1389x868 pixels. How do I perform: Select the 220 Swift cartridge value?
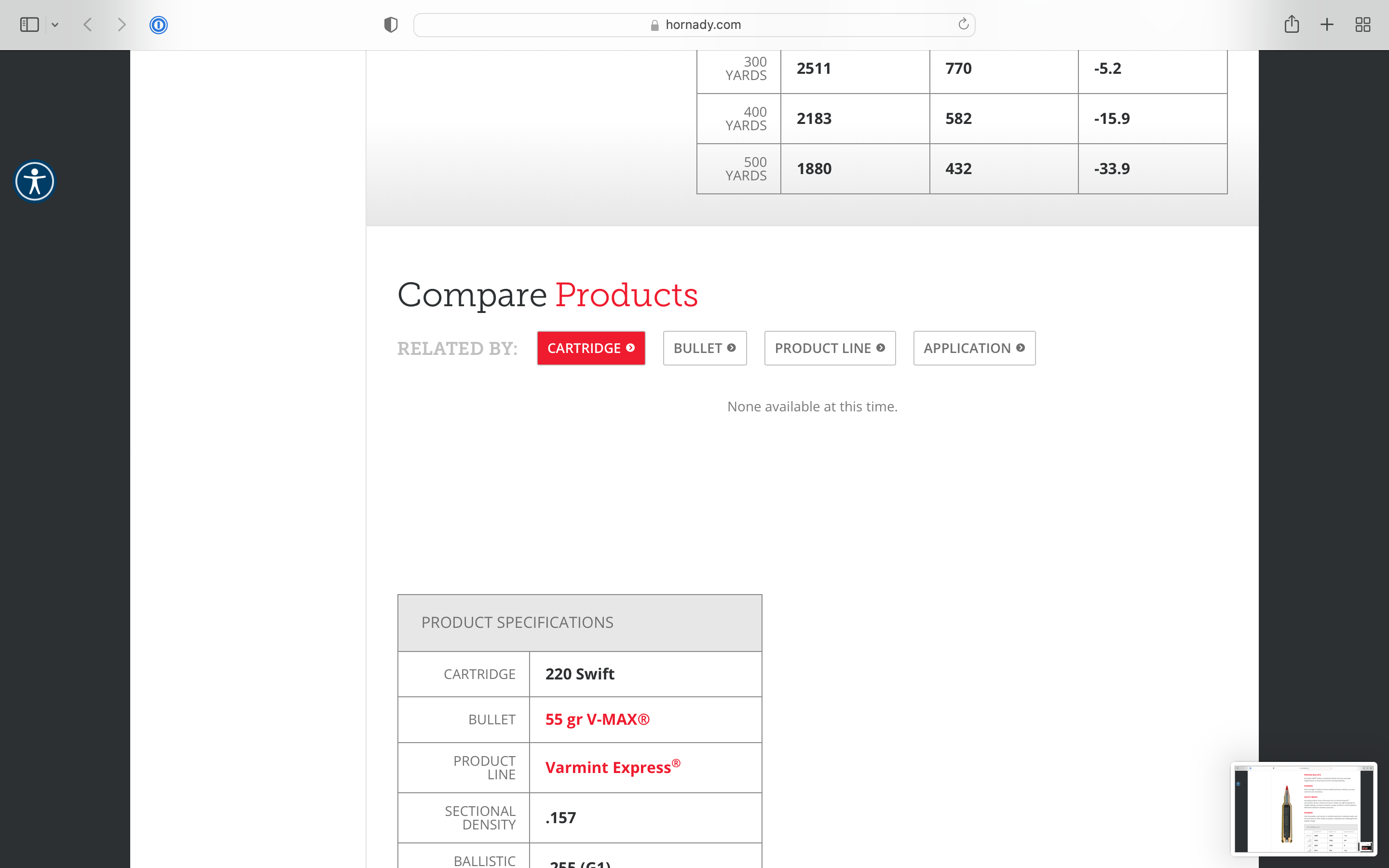(x=580, y=674)
